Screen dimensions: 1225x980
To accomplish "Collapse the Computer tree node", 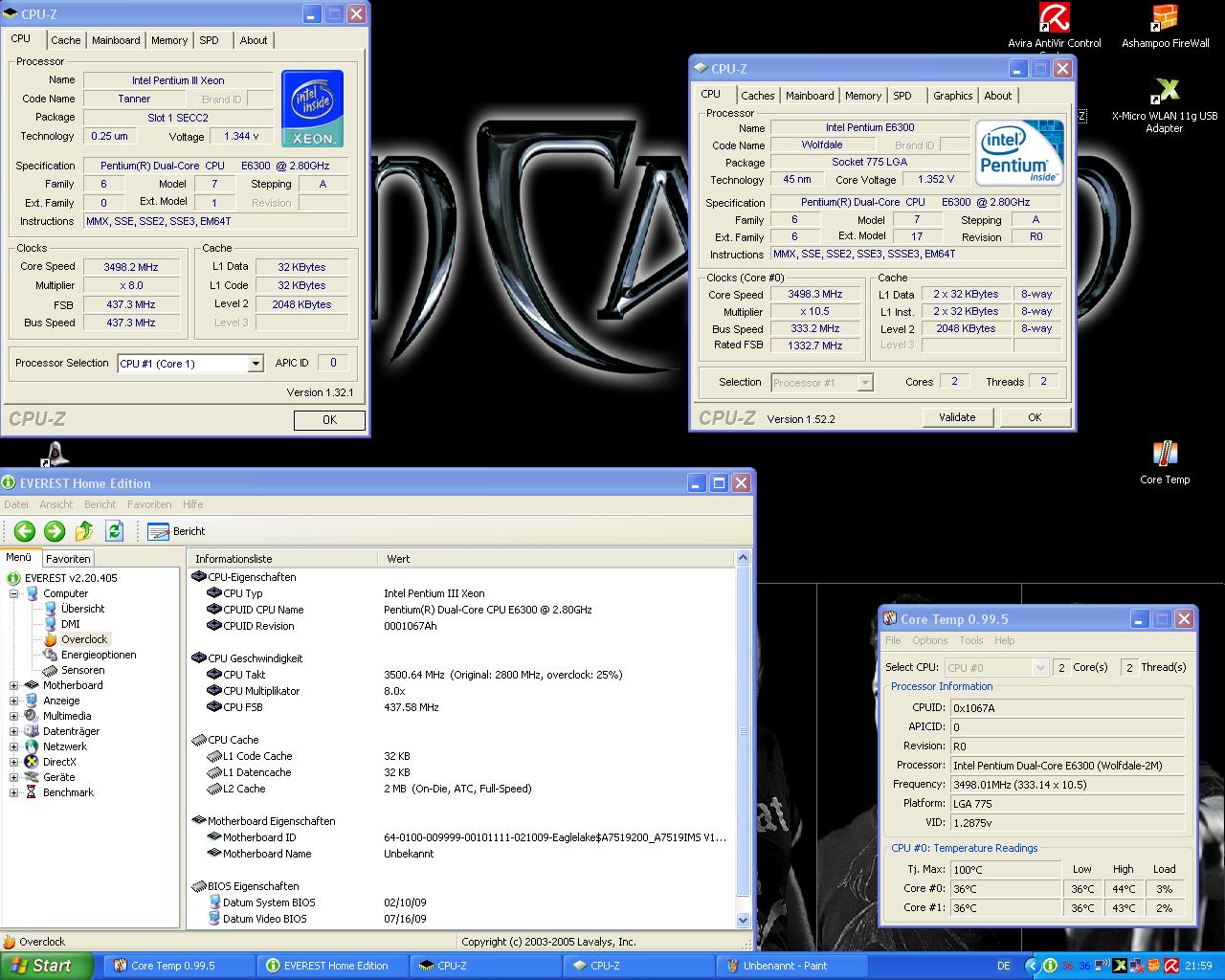I will (14, 593).
